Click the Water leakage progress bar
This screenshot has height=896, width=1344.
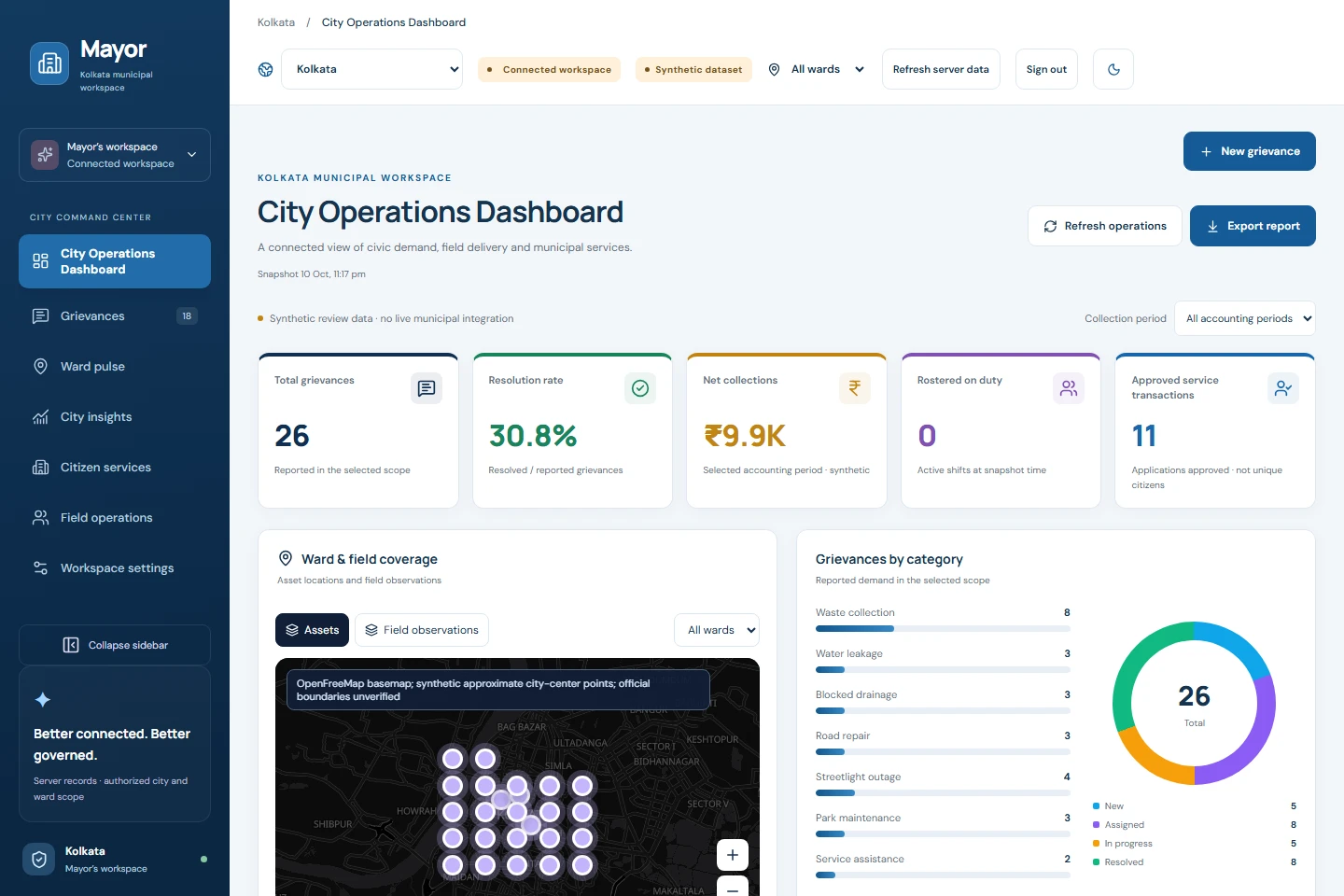[x=943, y=670]
